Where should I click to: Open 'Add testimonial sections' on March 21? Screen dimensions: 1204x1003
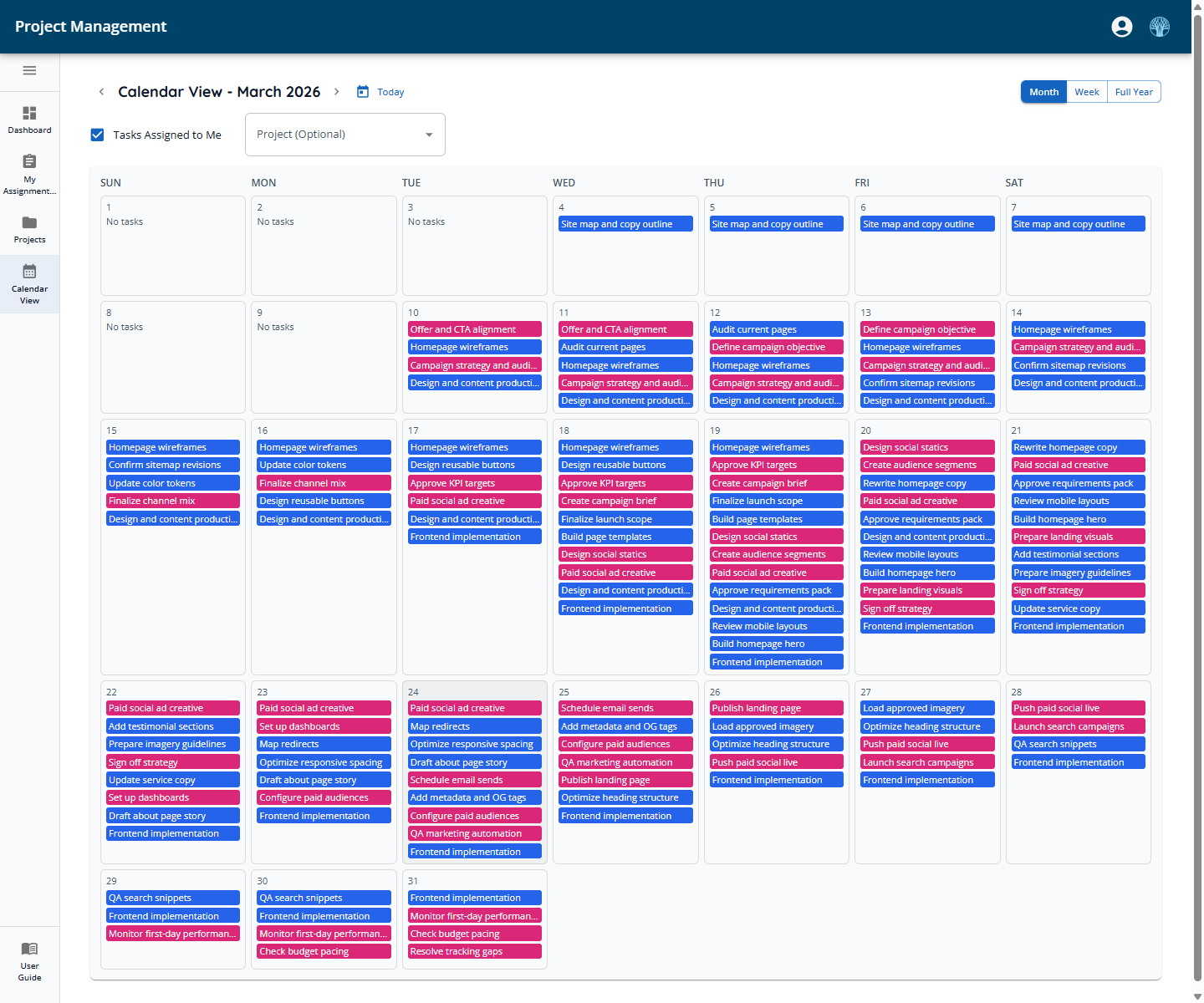click(x=1078, y=554)
